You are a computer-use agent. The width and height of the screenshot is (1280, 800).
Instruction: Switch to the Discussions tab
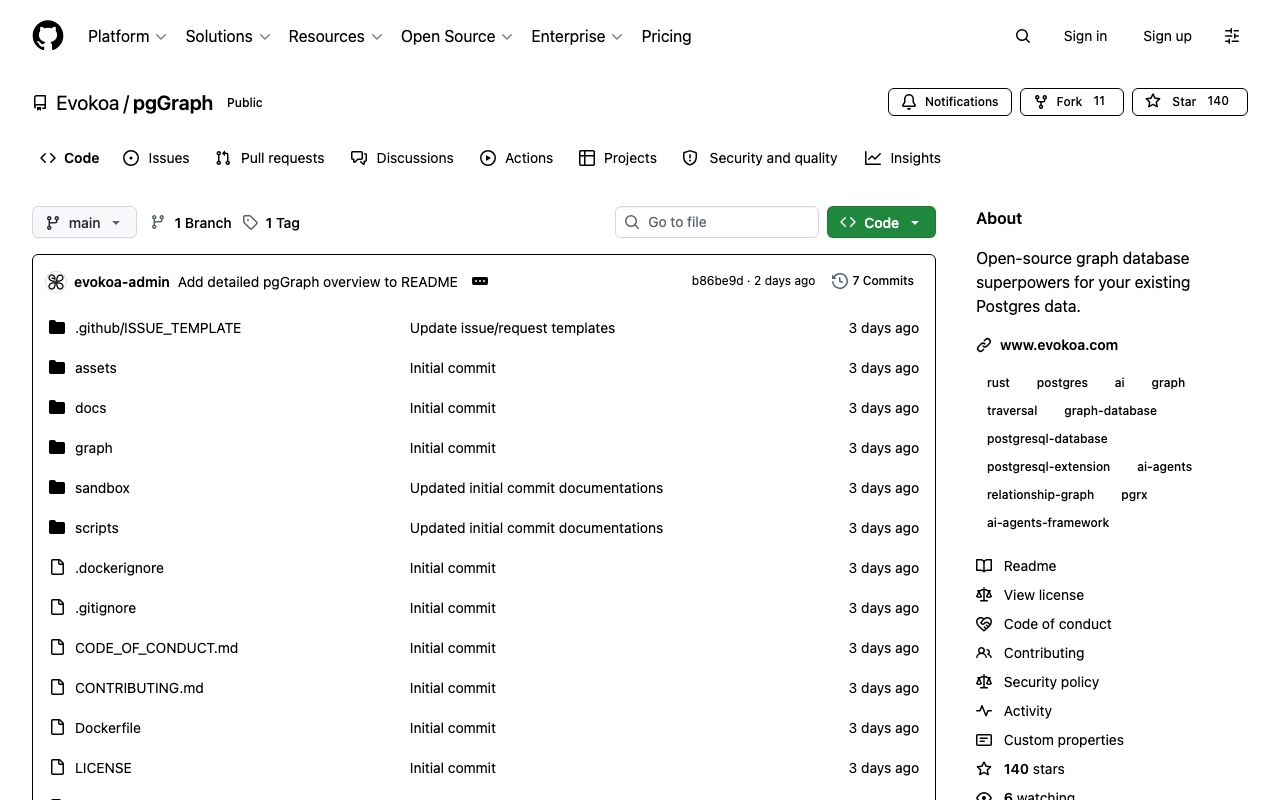click(402, 158)
